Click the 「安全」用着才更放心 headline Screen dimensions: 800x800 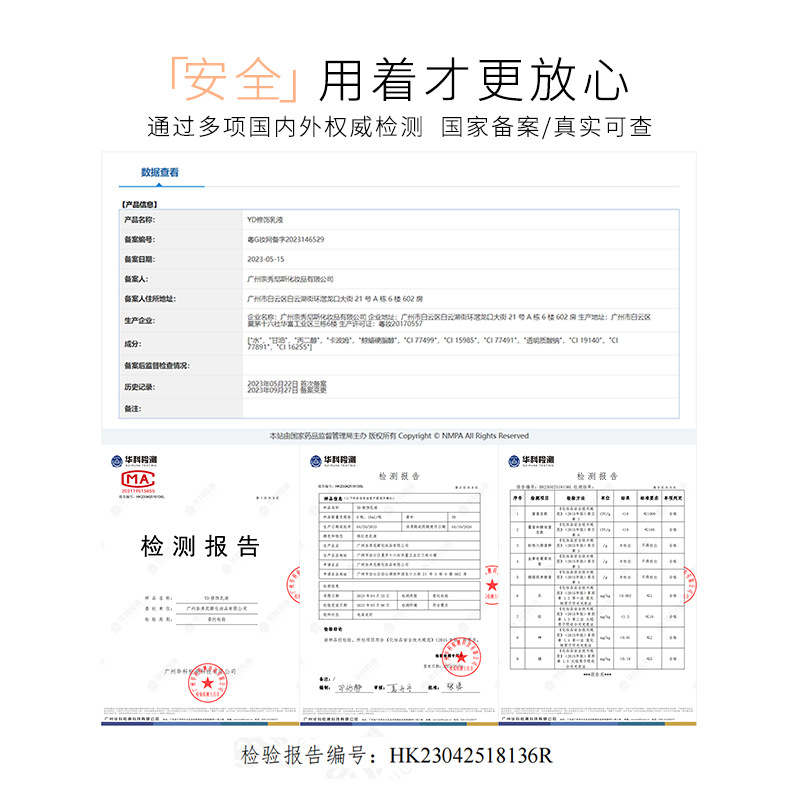399,80
